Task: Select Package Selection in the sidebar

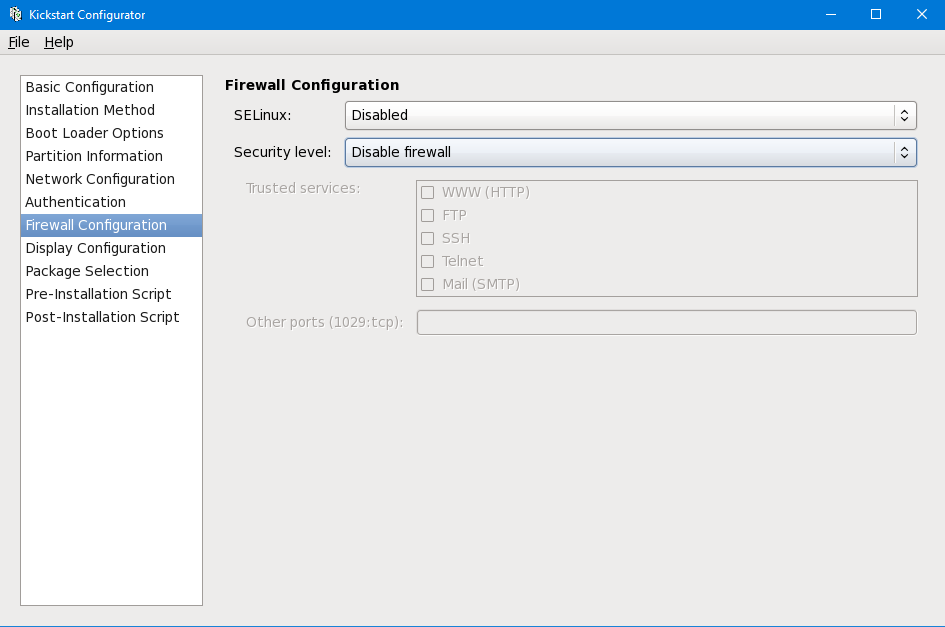Action: [87, 271]
